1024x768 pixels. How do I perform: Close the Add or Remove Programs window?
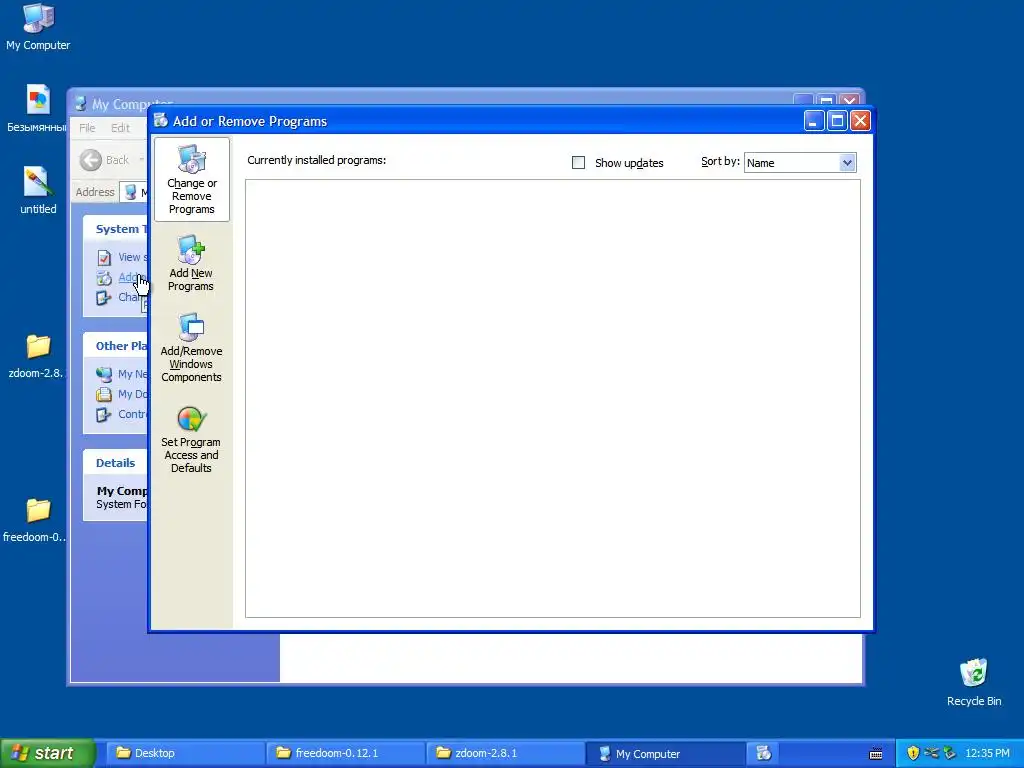[x=860, y=121]
